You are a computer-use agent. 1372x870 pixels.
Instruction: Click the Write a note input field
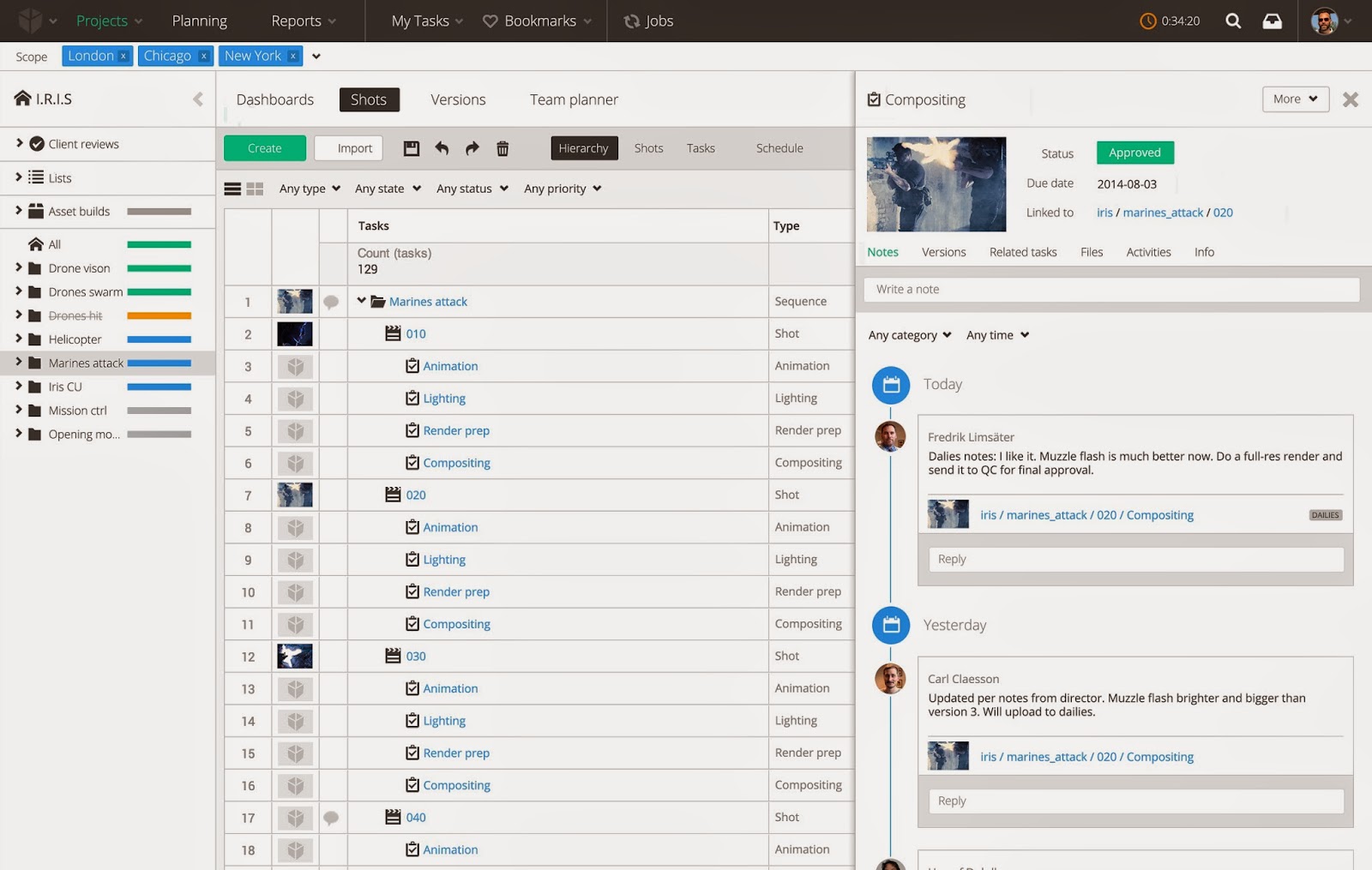(1110, 289)
